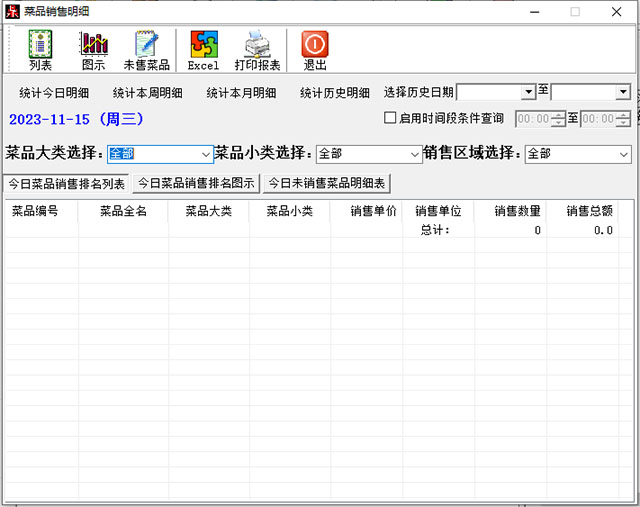
Task: Click the 退出 exit icon
Action: 314,50
